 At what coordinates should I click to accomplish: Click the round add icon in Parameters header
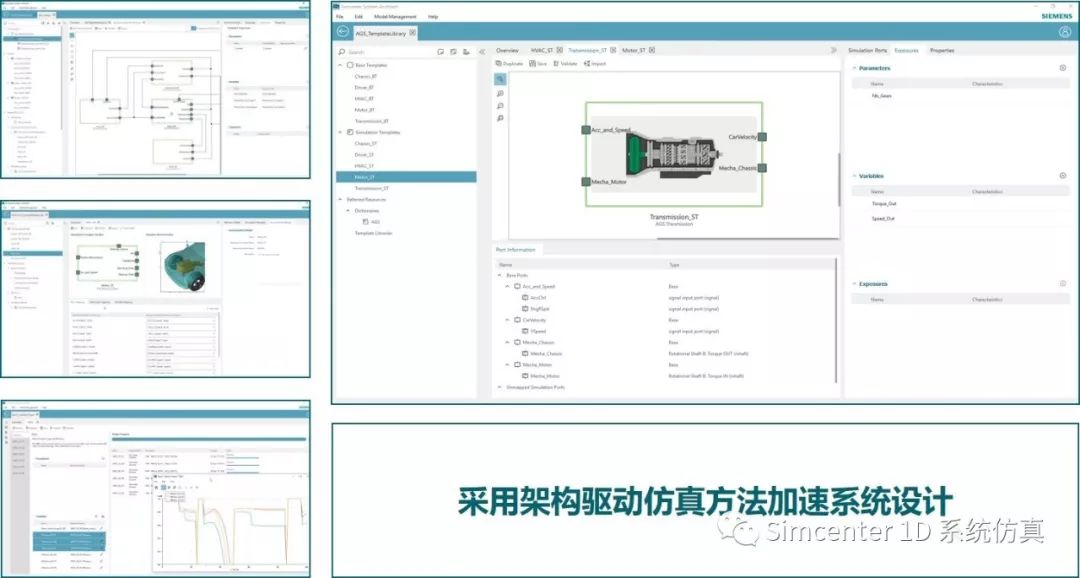click(x=1063, y=68)
